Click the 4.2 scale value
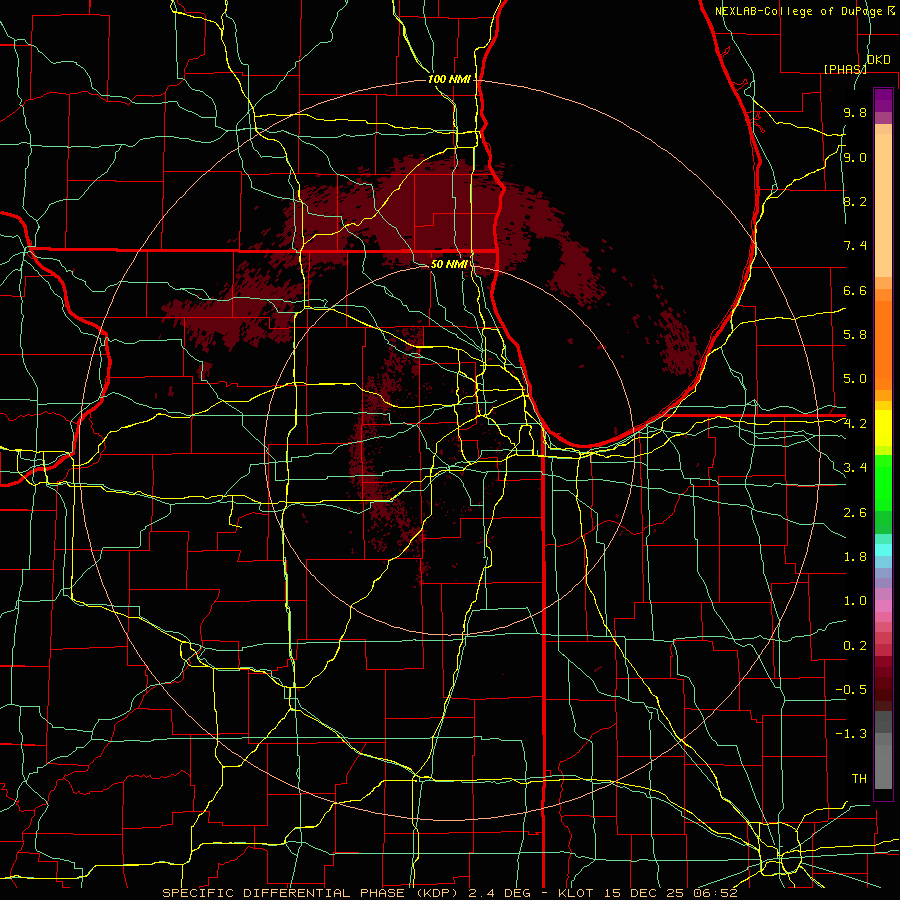Image resolution: width=900 pixels, height=900 pixels. click(855, 424)
